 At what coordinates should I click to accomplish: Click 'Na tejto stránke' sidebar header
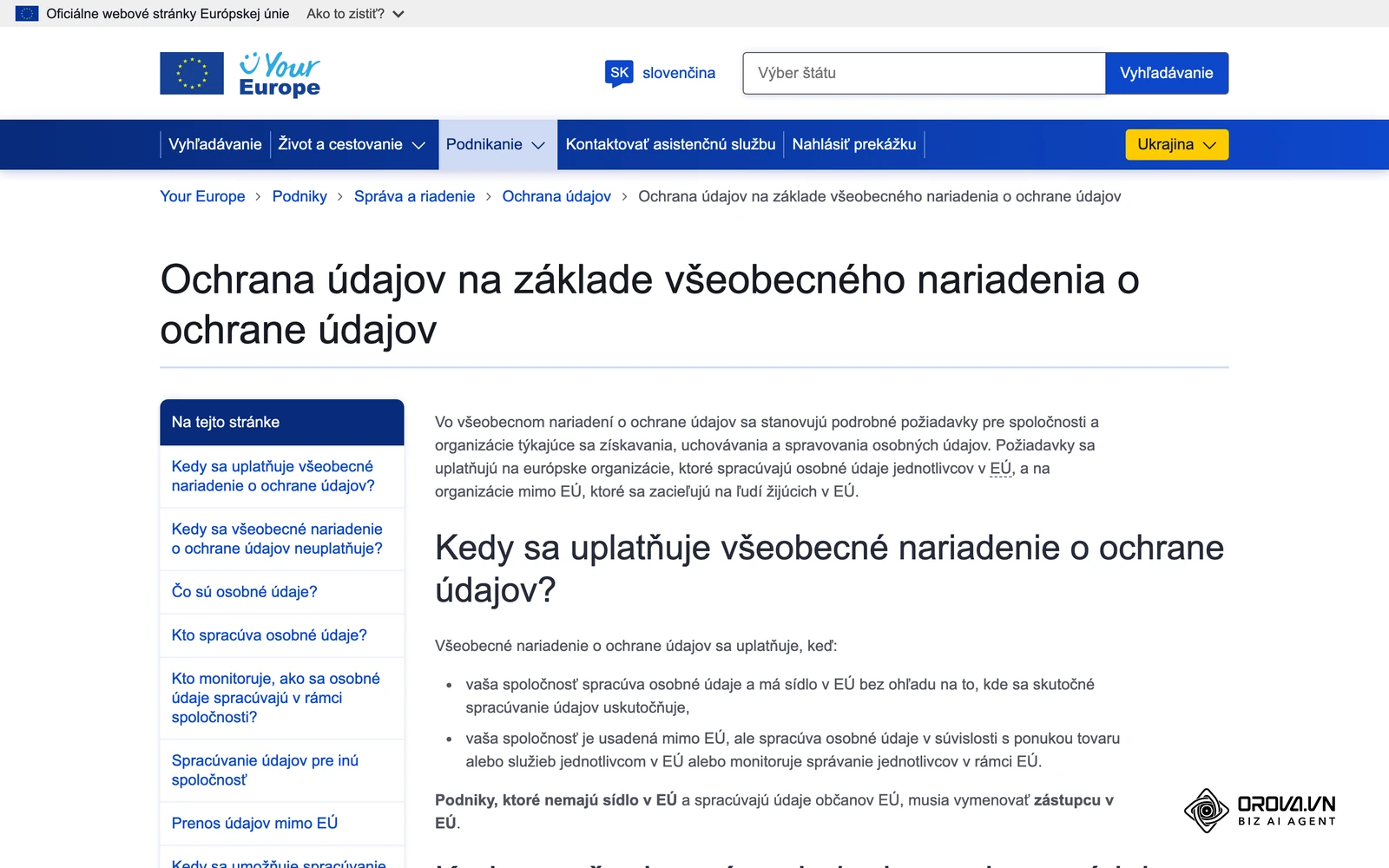click(282, 422)
